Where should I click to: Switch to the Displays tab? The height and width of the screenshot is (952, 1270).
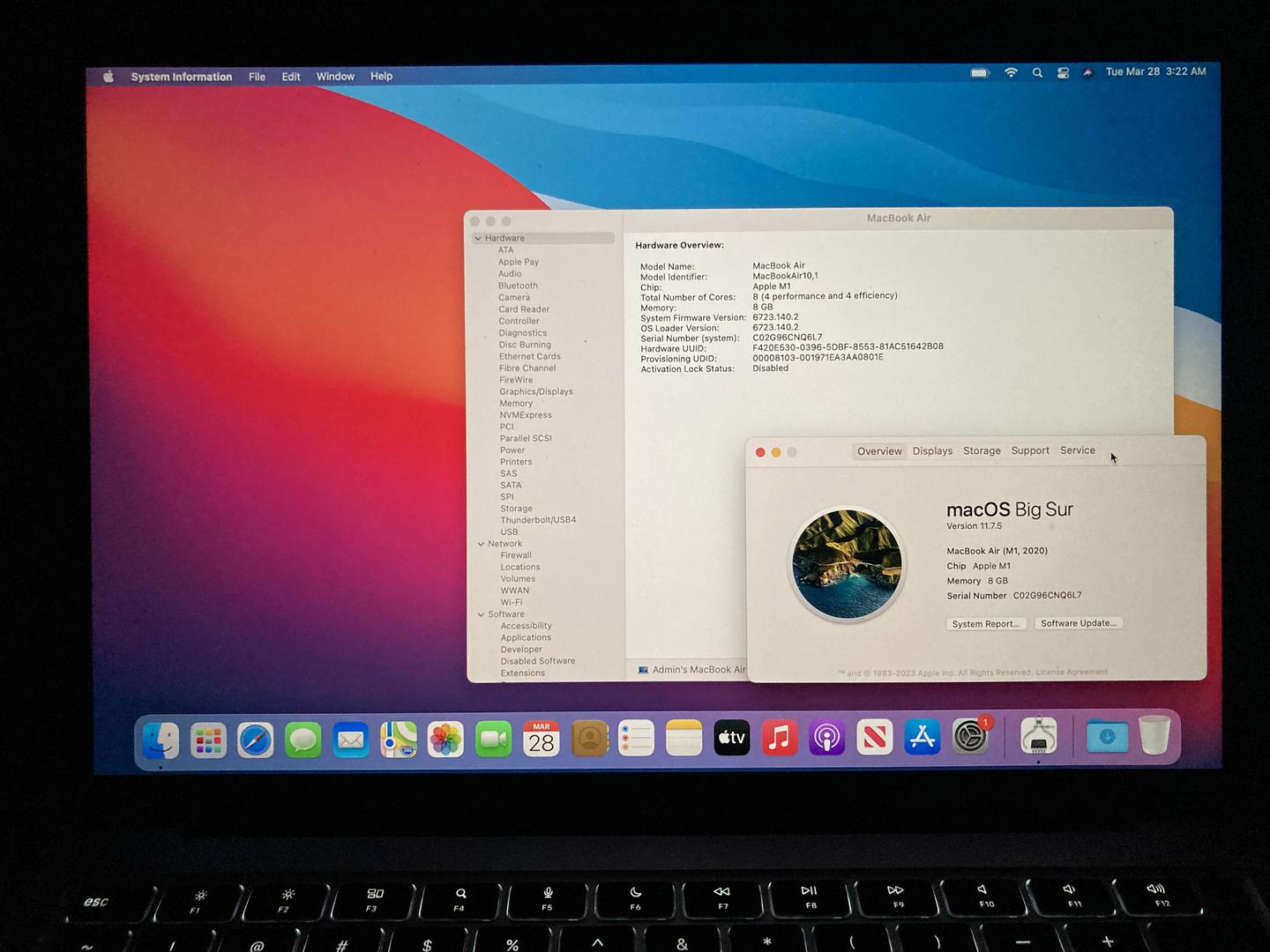click(932, 451)
